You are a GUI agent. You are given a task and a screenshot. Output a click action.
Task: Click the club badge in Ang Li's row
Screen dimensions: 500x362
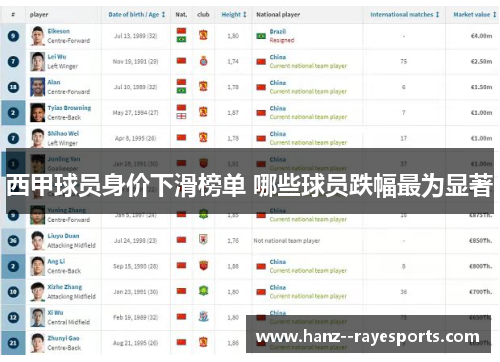[x=203, y=265]
